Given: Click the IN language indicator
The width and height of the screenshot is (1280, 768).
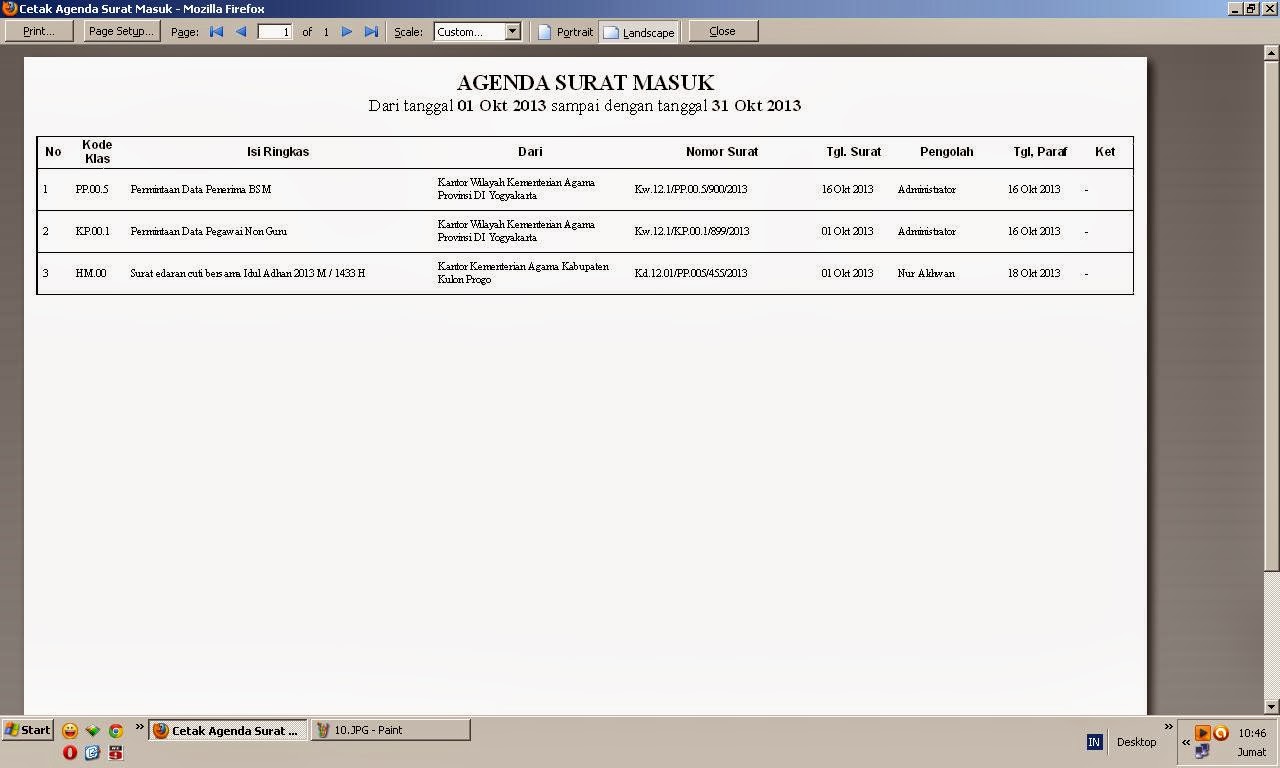Looking at the screenshot, I should coord(1094,742).
